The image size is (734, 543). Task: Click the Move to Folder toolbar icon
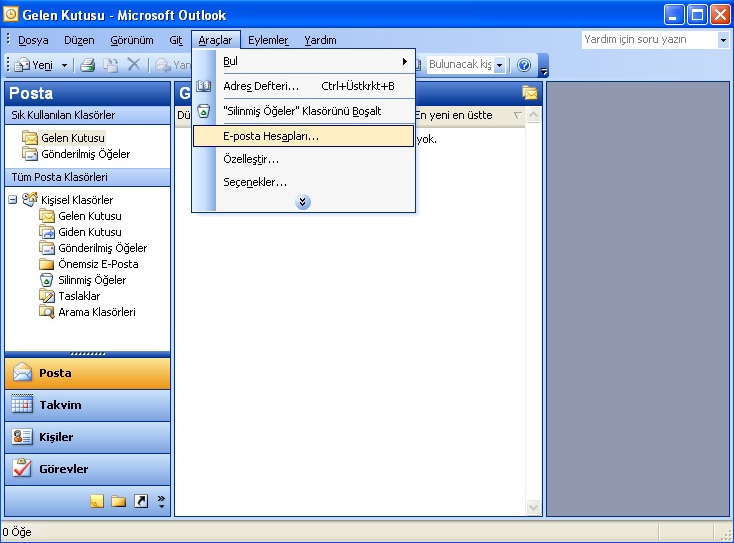click(110, 65)
